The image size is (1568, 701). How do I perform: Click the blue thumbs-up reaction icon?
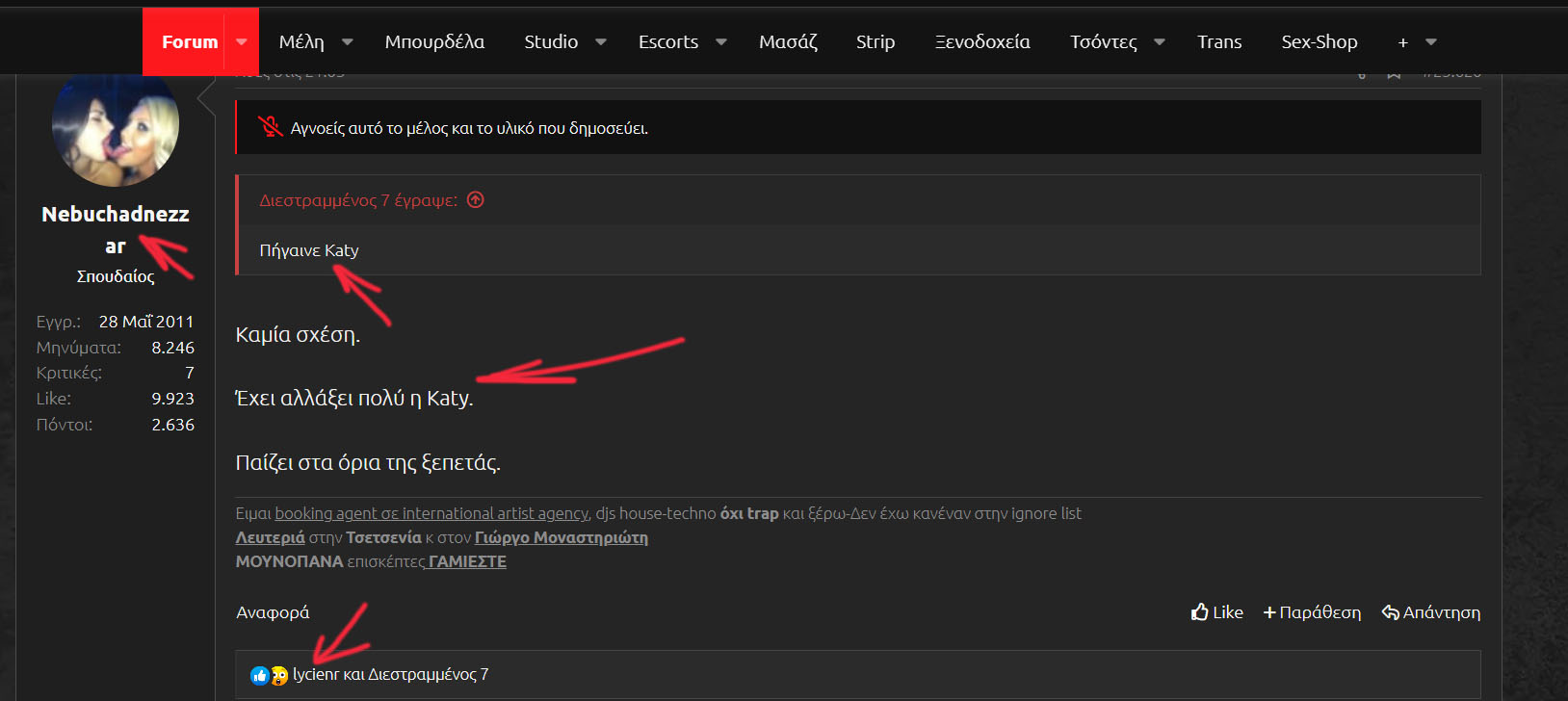[x=259, y=675]
